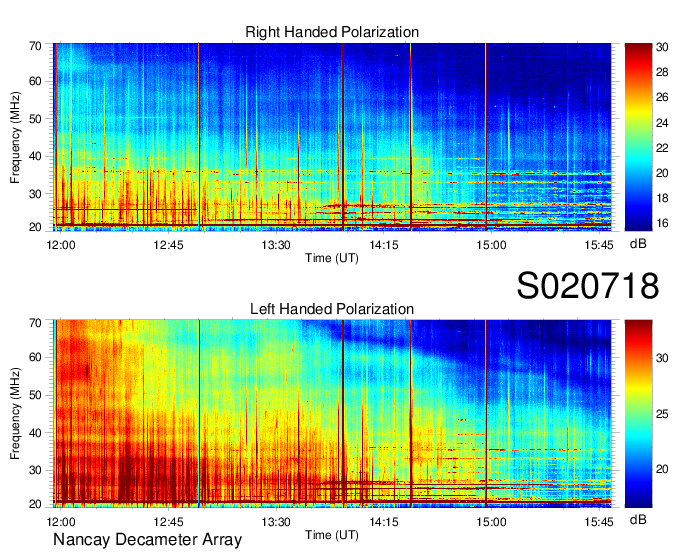Viewport: 680px width, 552px height.
Task: Click the 12:00 time tick under Left Handed plot
Action: (61, 522)
